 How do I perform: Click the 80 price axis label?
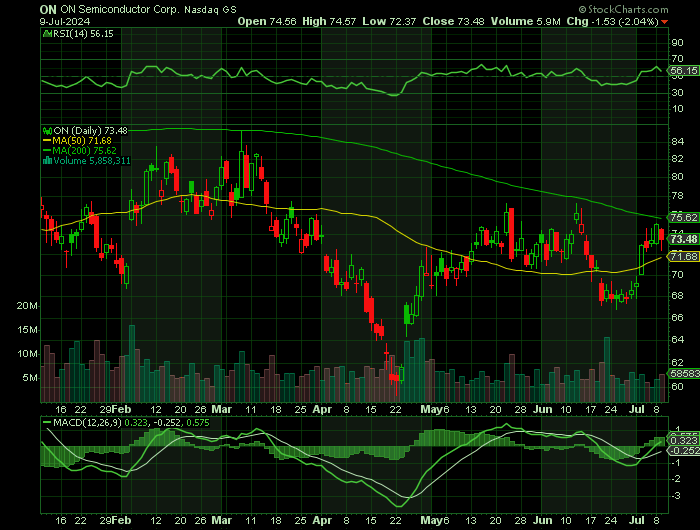click(x=677, y=177)
